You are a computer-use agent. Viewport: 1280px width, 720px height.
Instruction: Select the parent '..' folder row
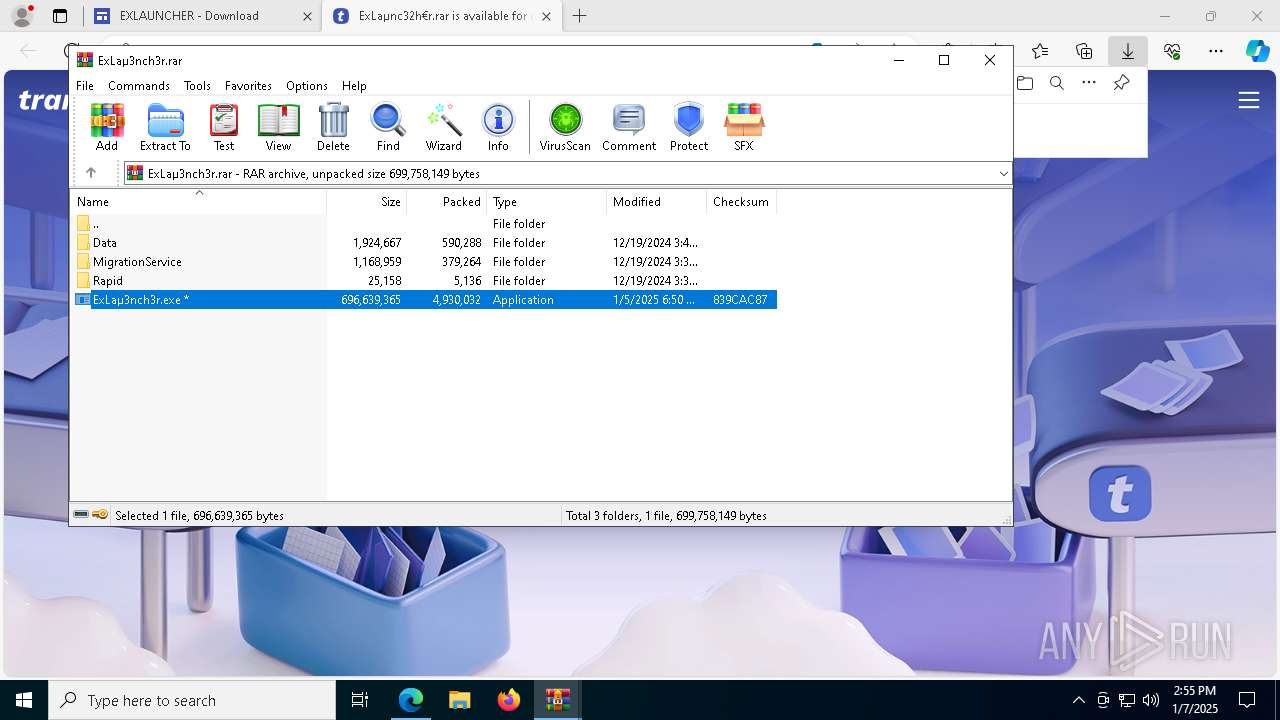click(424, 224)
